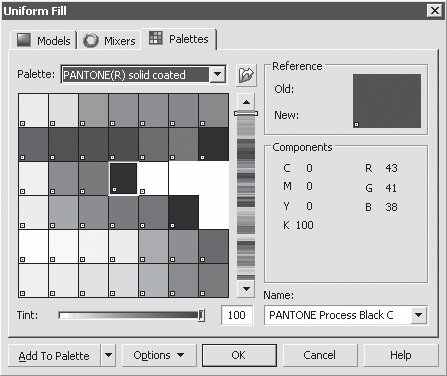This screenshot has height=376, width=447.
Task: Close the Uniform Fill dialog
Action: click(x=435, y=11)
